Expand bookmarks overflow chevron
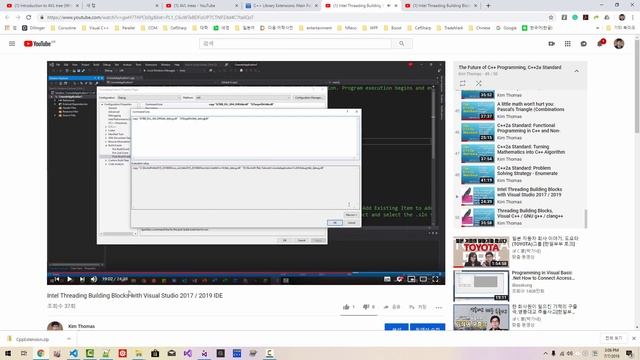The height and width of the screenshot is (360, 640). coord(598,28)
